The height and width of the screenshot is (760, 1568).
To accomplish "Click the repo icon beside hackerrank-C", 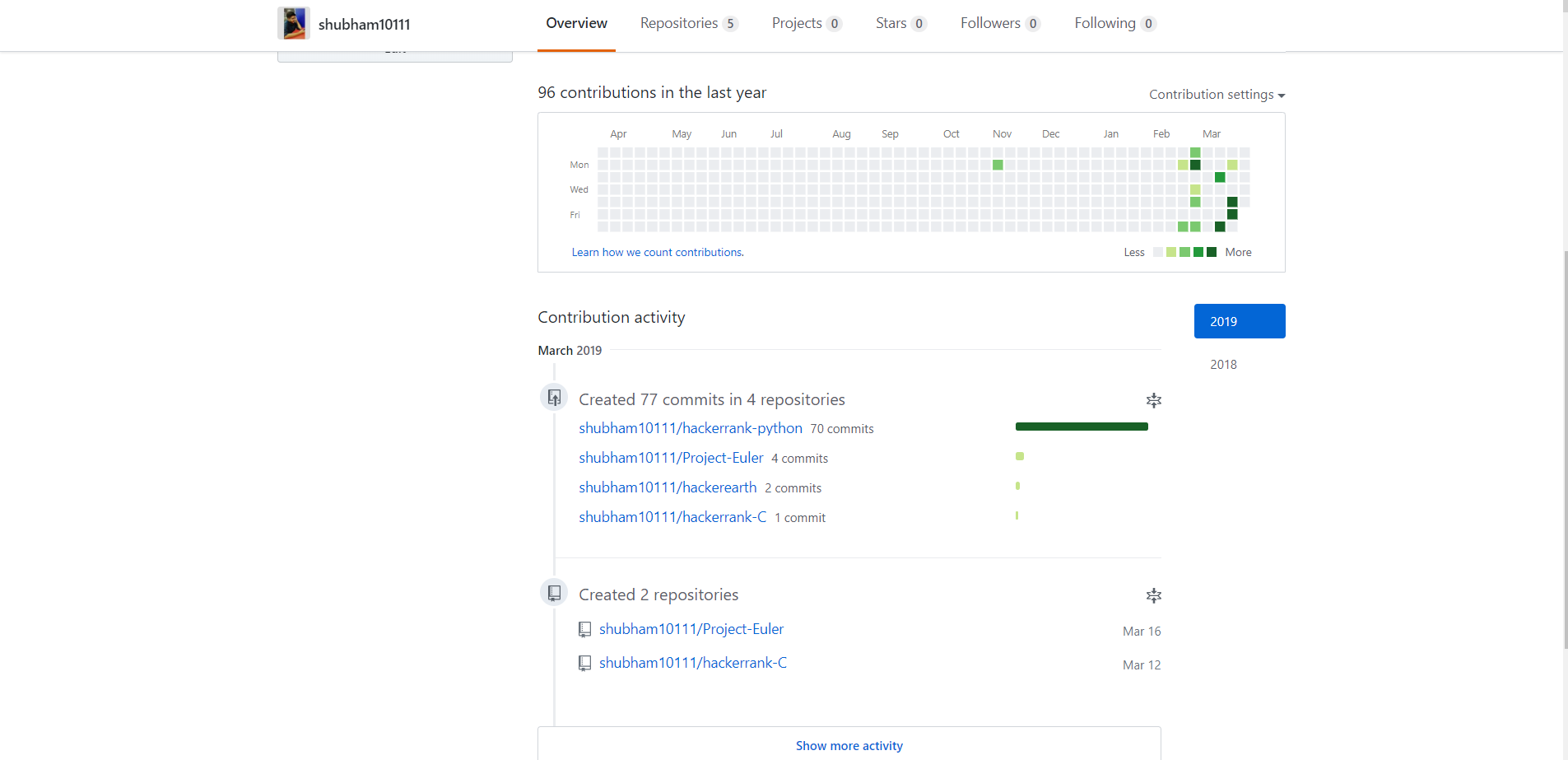I will click(584, 664).
